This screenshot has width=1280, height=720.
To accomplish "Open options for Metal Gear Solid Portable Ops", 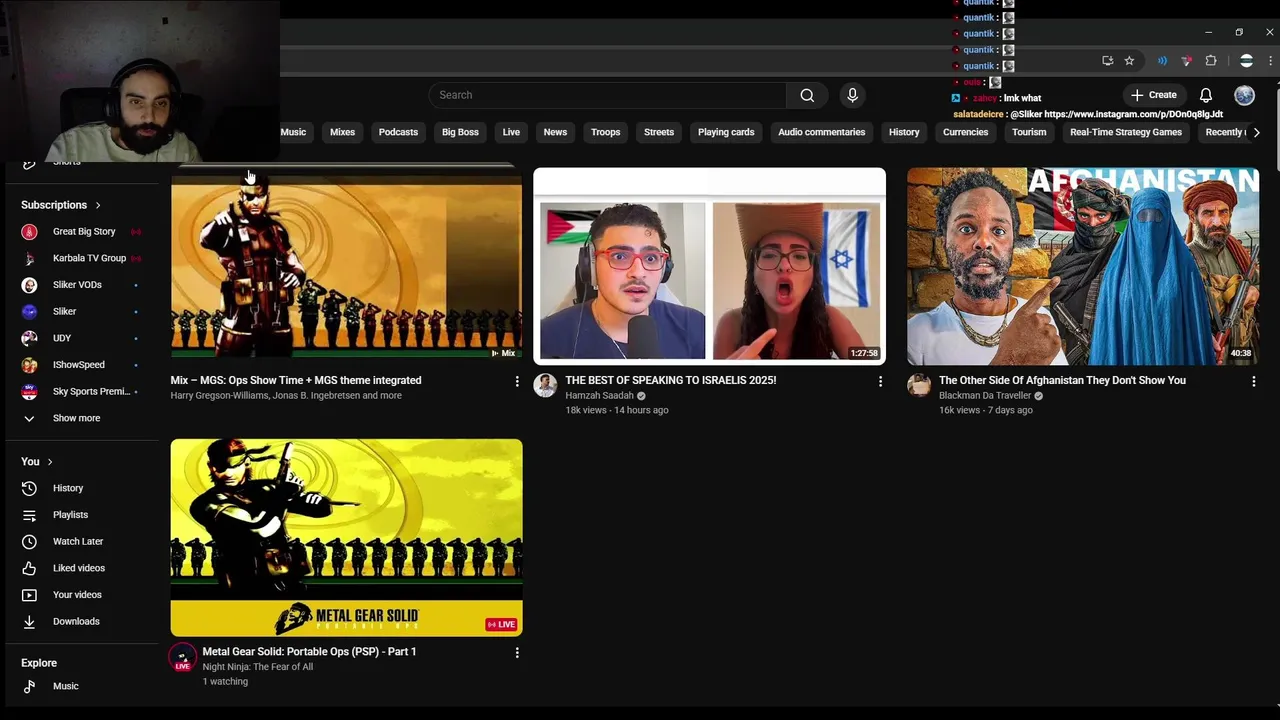I will point(517,652).
